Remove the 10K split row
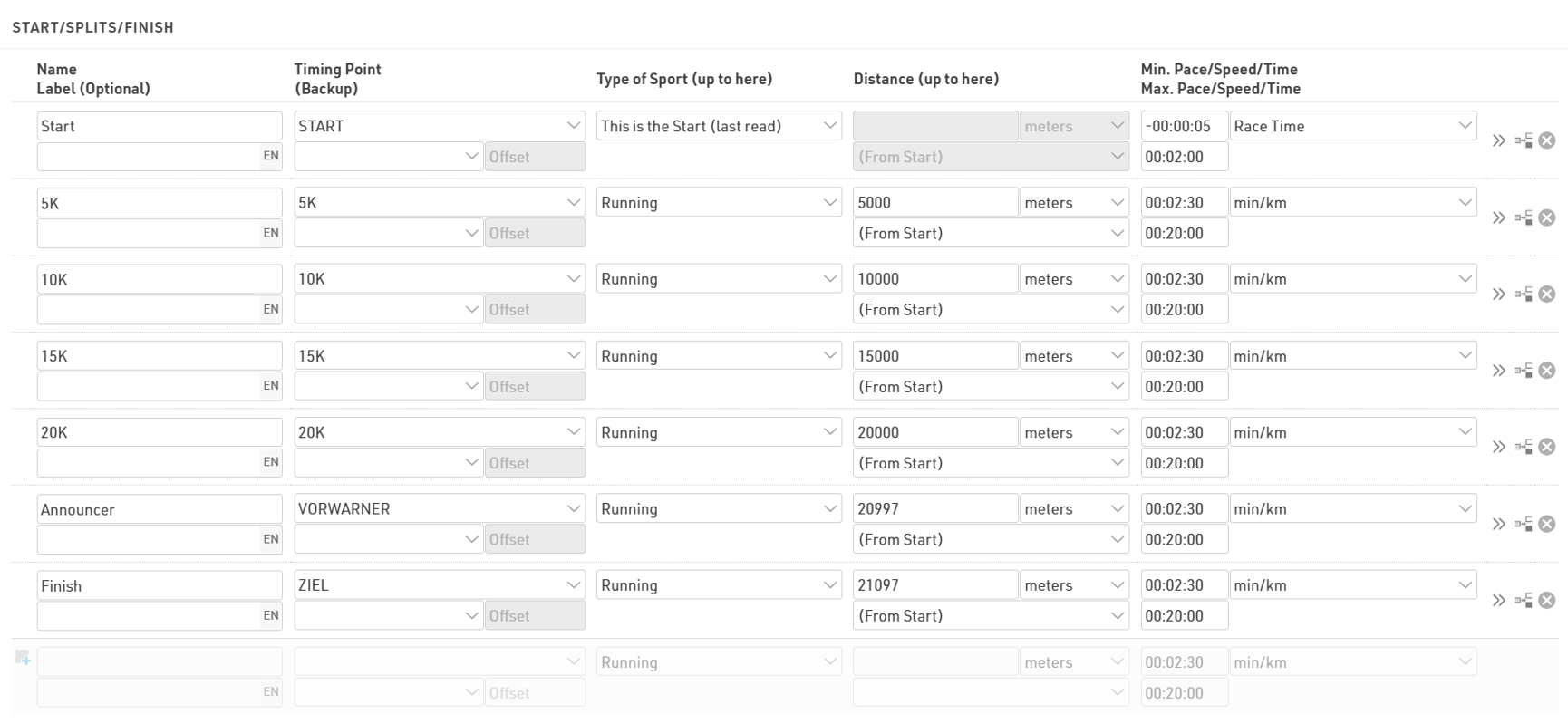 click(1547, 294)
